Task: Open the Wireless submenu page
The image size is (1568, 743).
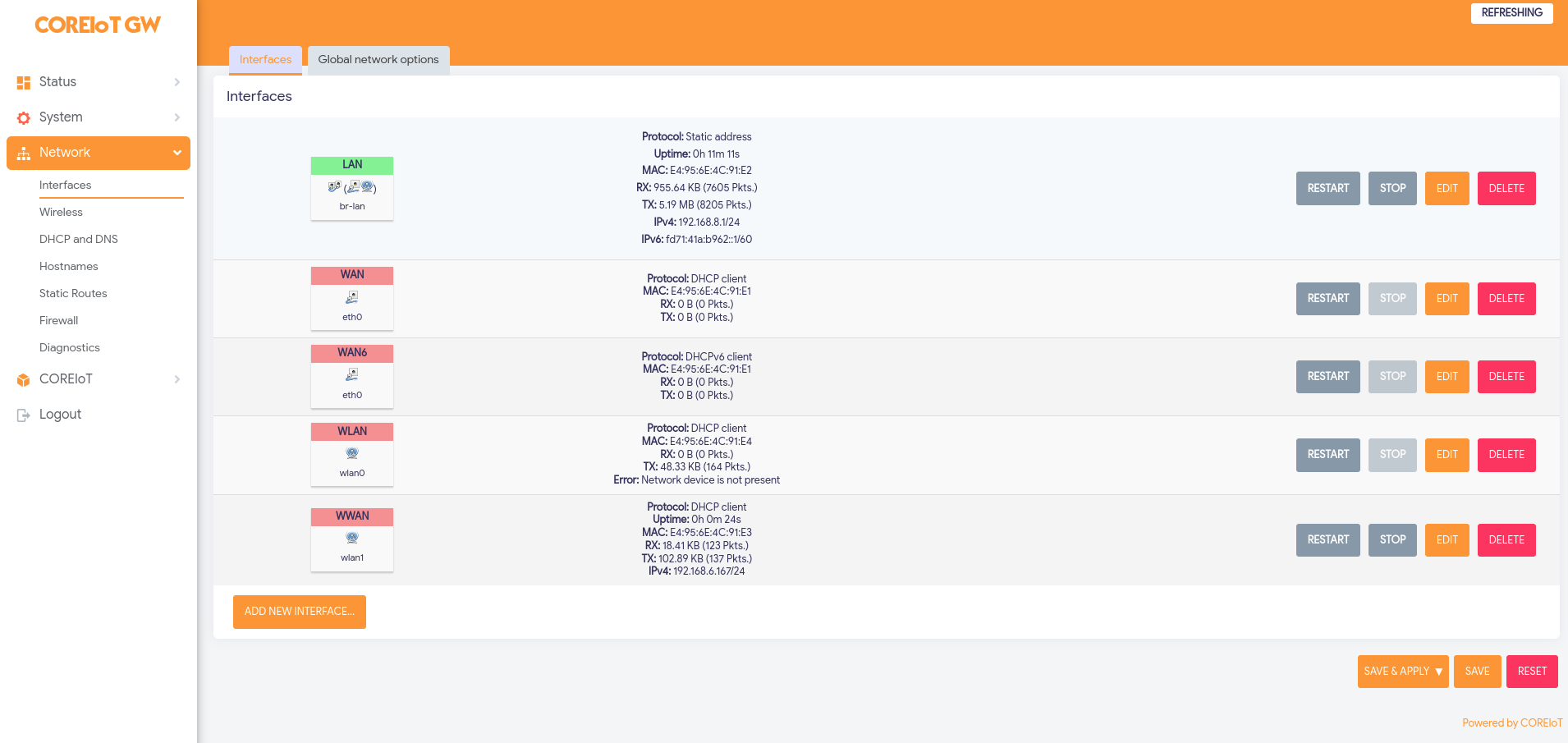Action: [62, 212]
